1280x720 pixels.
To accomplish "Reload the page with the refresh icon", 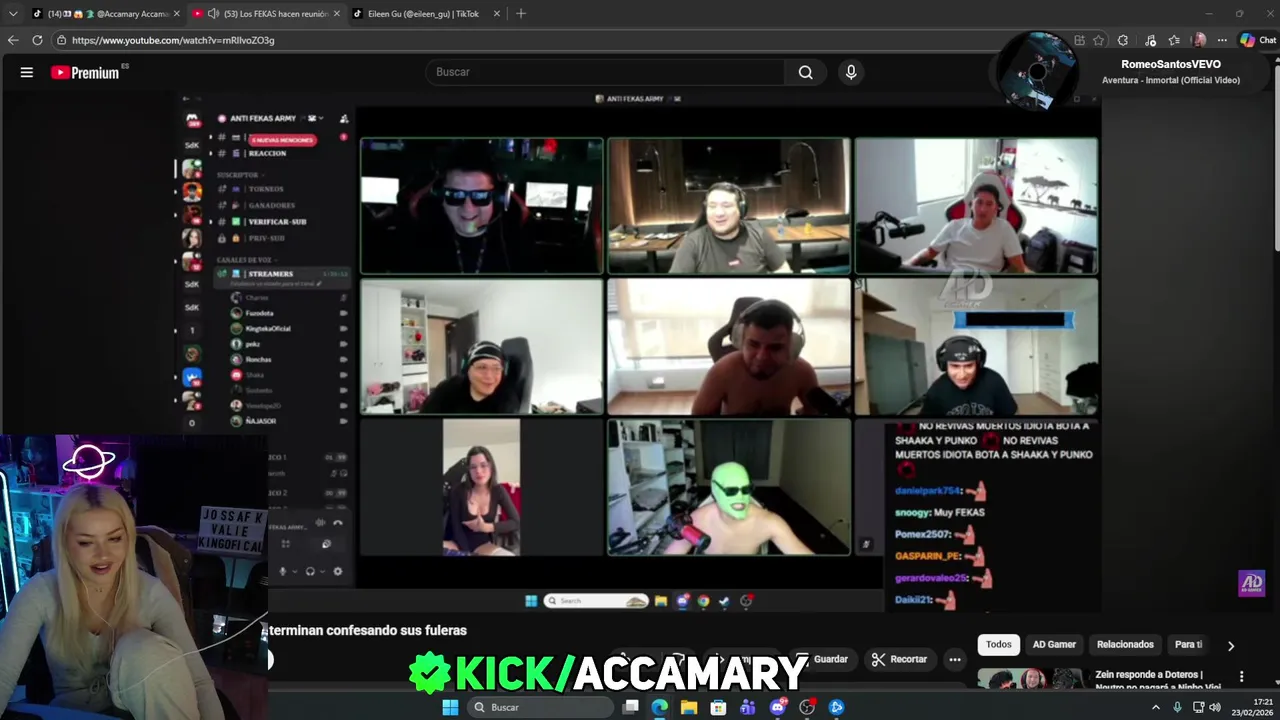I will click(x=37, y=40).
